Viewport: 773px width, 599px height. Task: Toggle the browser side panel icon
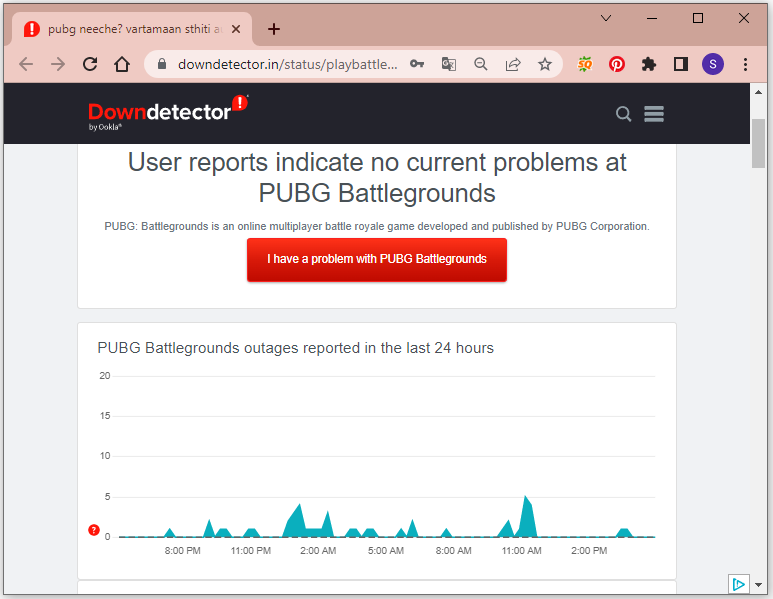click(x=681, y=64)
